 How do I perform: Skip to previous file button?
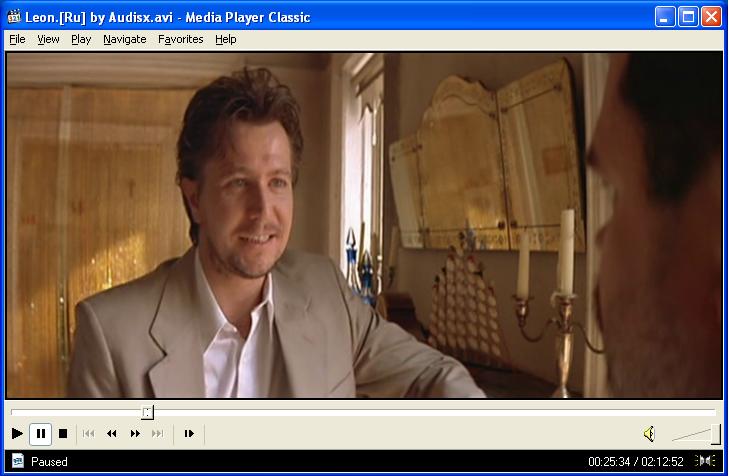pyautogui.click(x=88, y=434)
